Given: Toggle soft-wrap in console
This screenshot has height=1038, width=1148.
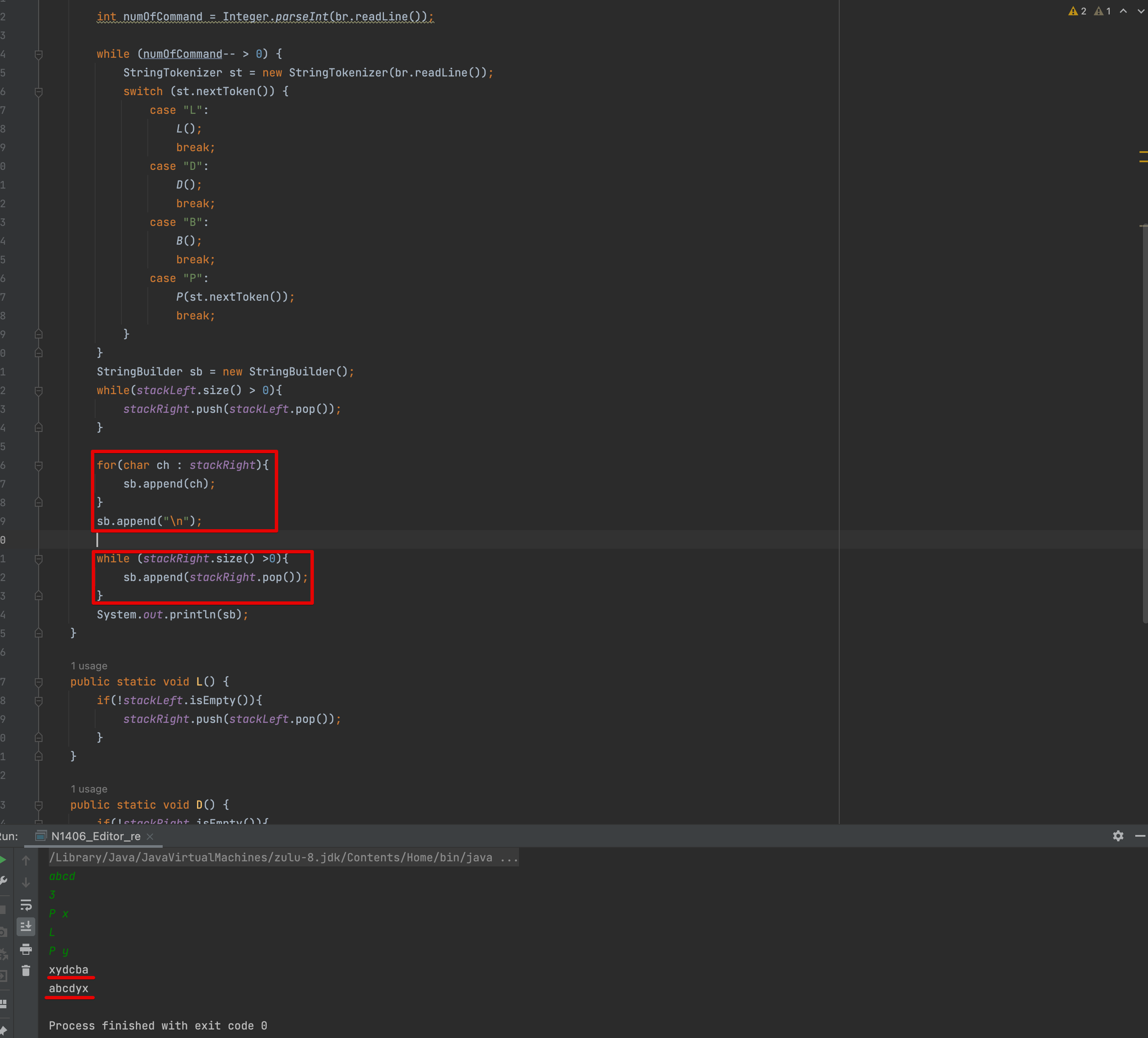Looking at the screenshot, I should click(25, 905).
